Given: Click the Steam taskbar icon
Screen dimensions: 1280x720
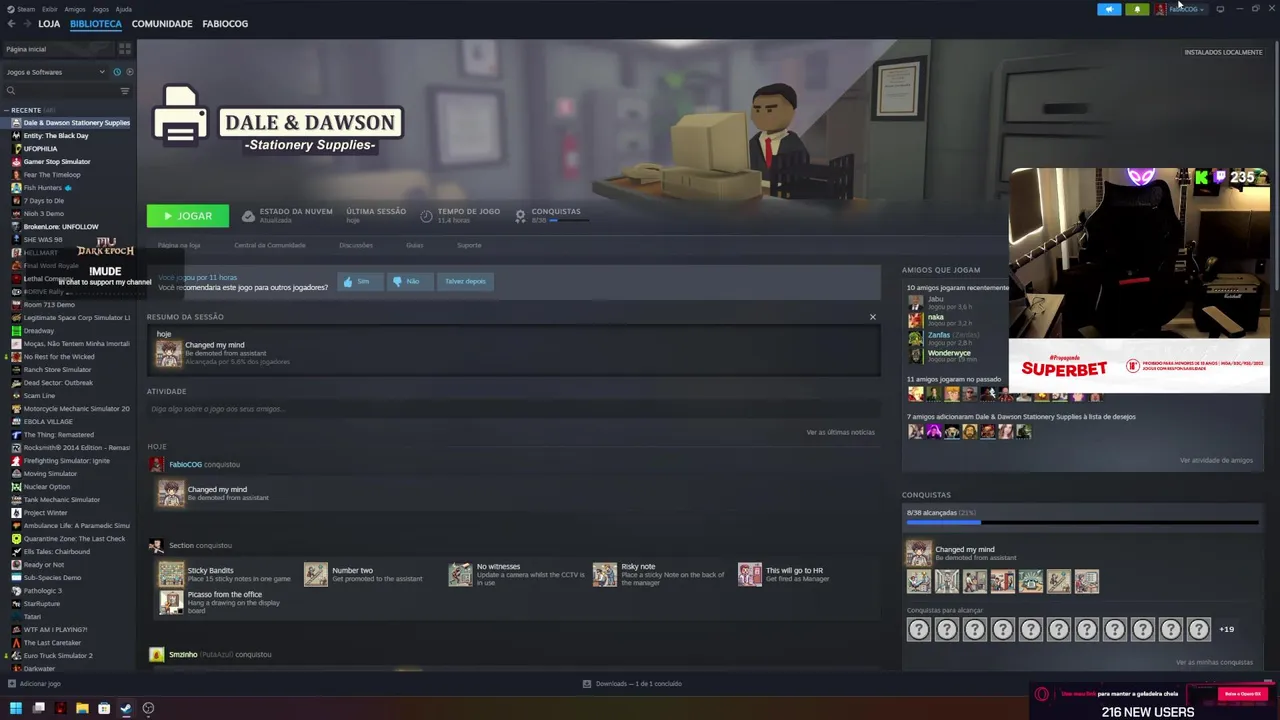Looking at the screenshot, I should (x=126, y=708).
